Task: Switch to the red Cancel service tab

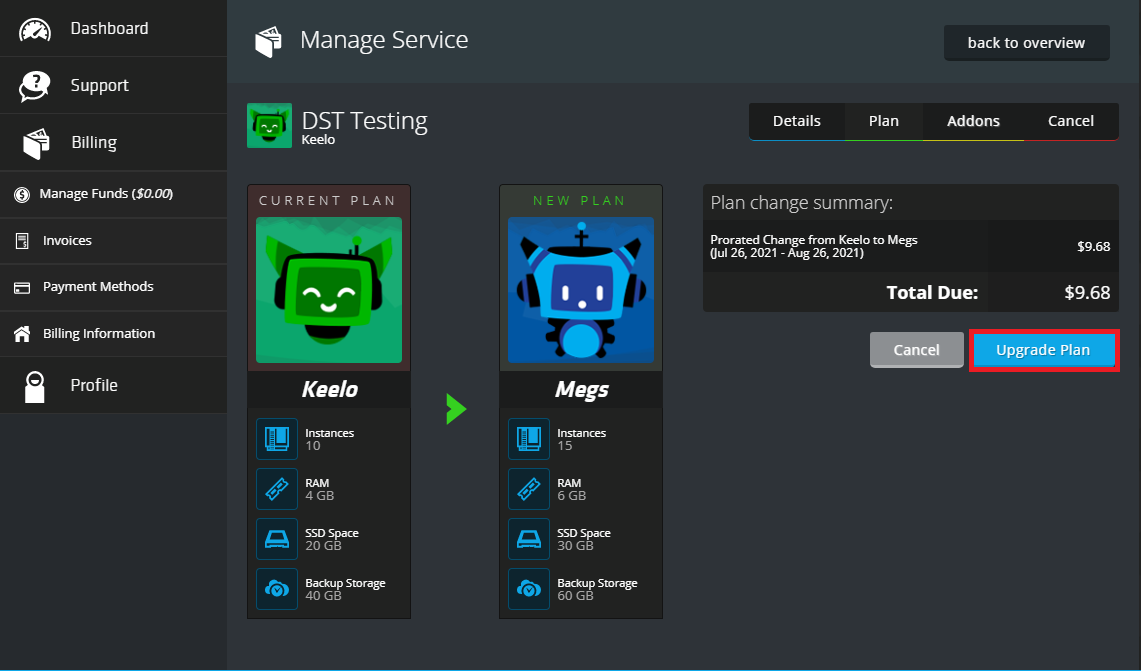Action: (1070, 122)
